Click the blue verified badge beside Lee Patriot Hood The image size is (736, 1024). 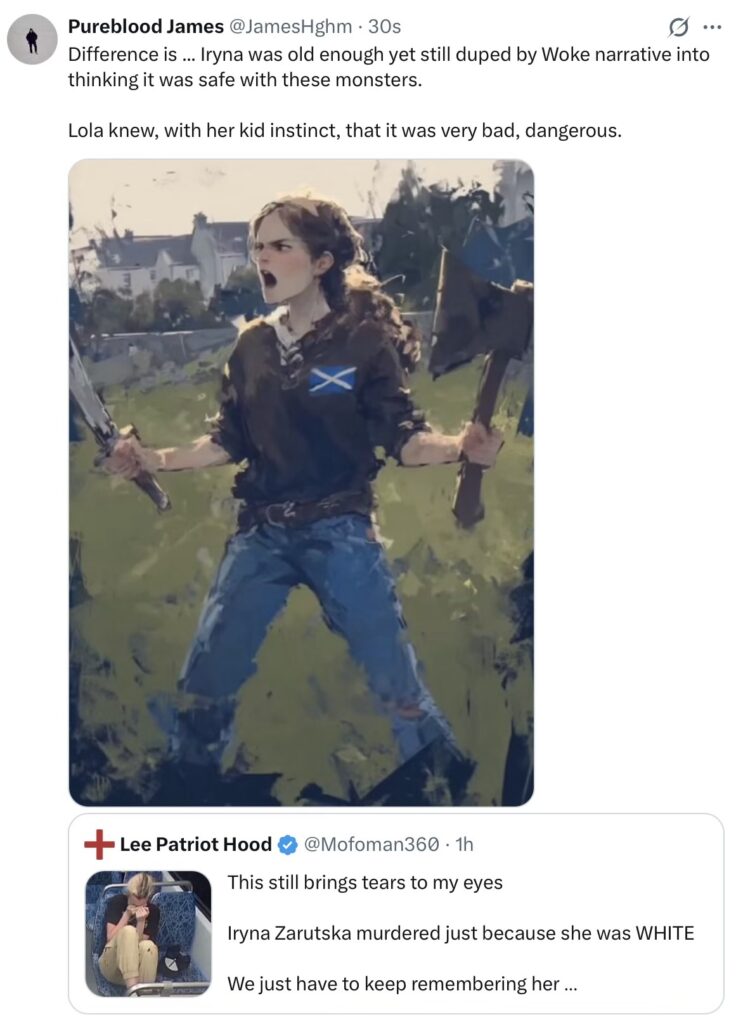click(287, 845)
